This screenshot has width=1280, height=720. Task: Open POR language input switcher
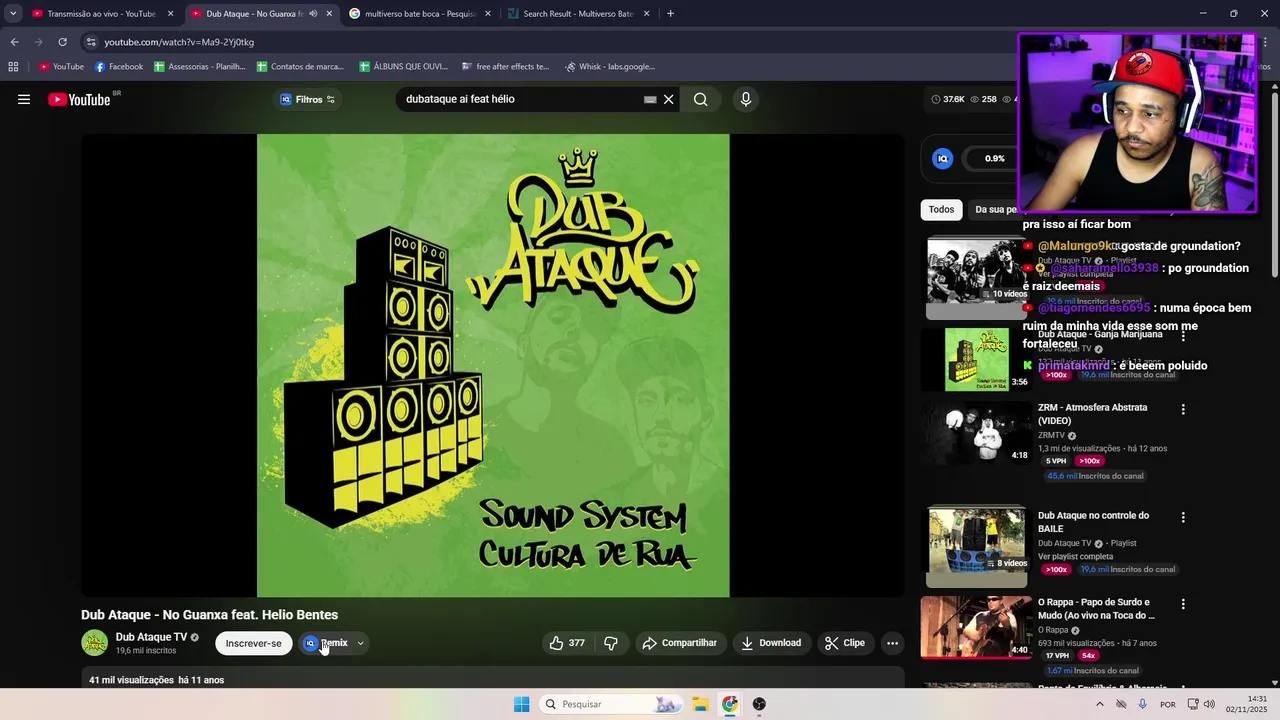[x=1167, y=704]
